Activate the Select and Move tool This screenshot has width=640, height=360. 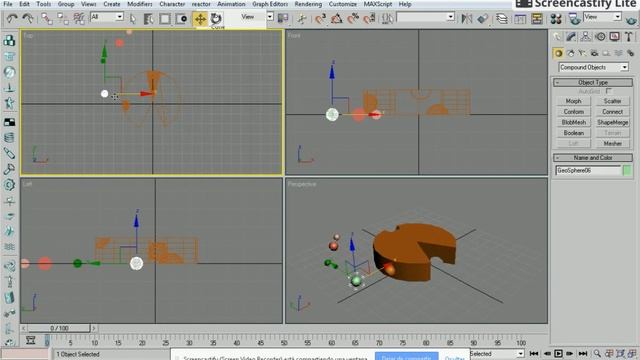coord(200,19)
